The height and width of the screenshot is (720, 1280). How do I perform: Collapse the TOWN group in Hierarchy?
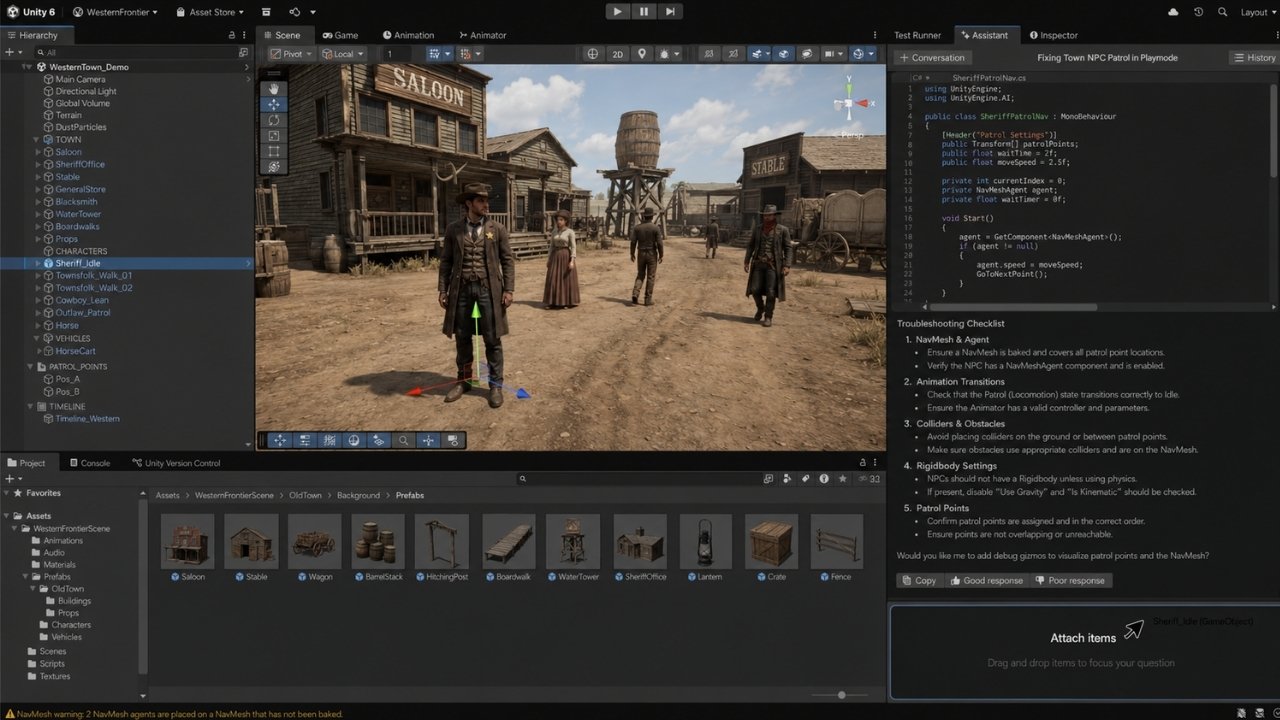click(36, 140)
